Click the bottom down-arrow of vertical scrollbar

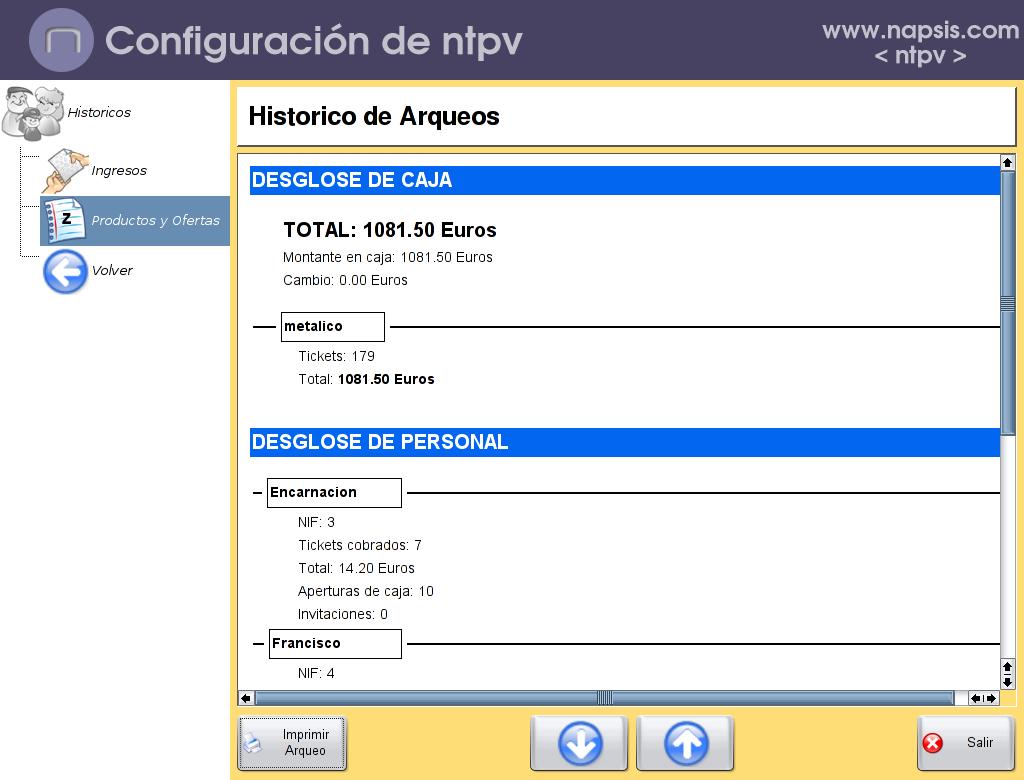pyautogui.click(x=1007, y=682)
